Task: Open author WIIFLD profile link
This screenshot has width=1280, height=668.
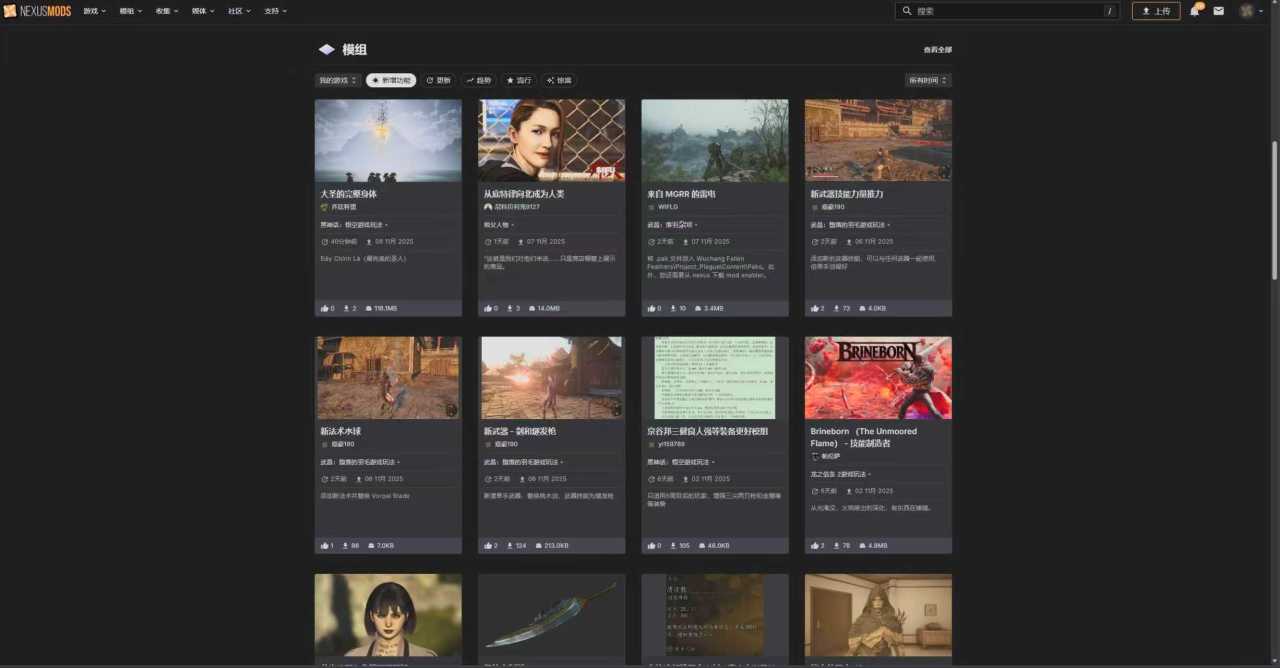Action: coord(668,207)
